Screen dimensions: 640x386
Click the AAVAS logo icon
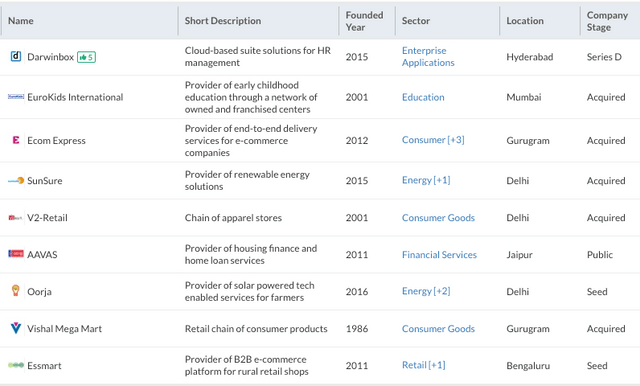coord(16,254)
